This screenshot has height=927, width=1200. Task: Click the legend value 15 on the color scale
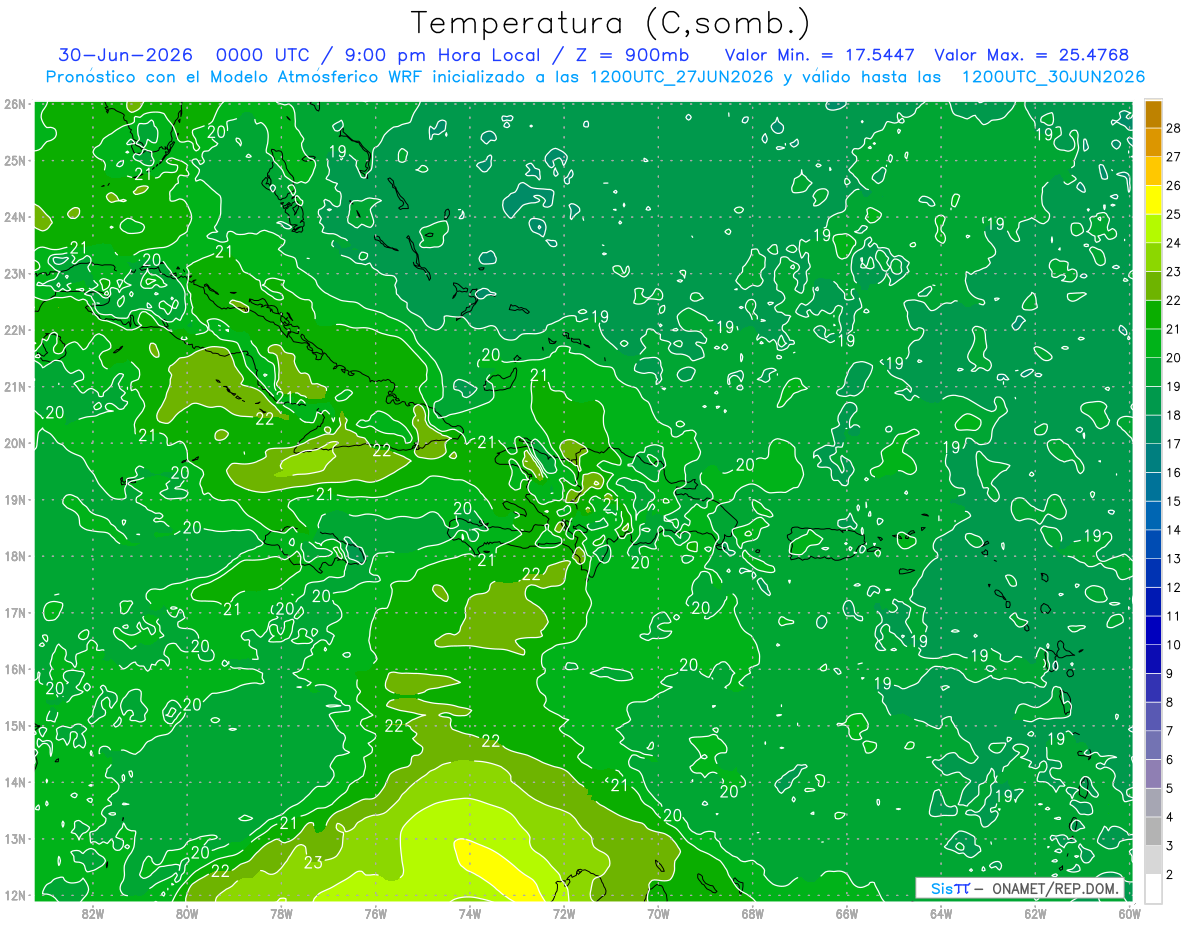coord(1174,501)
